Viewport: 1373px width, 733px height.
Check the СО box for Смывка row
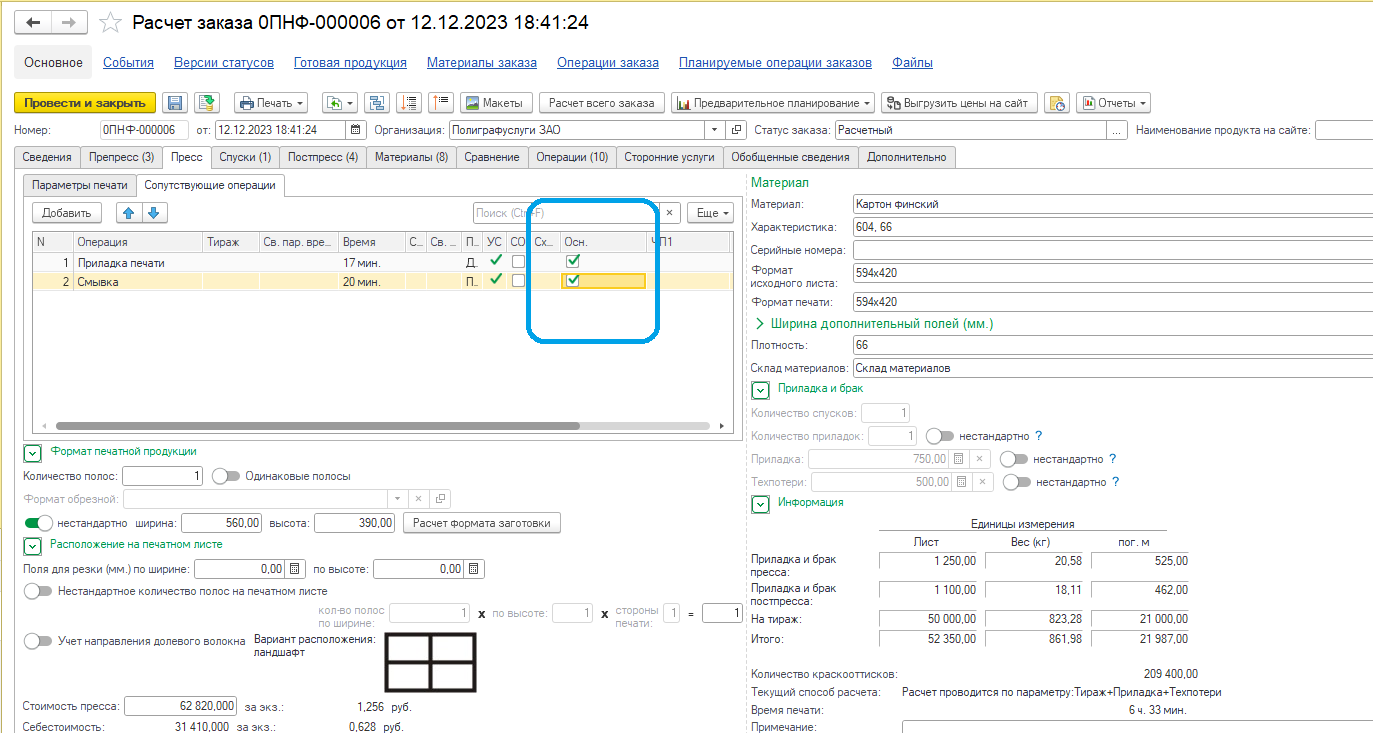518,281
